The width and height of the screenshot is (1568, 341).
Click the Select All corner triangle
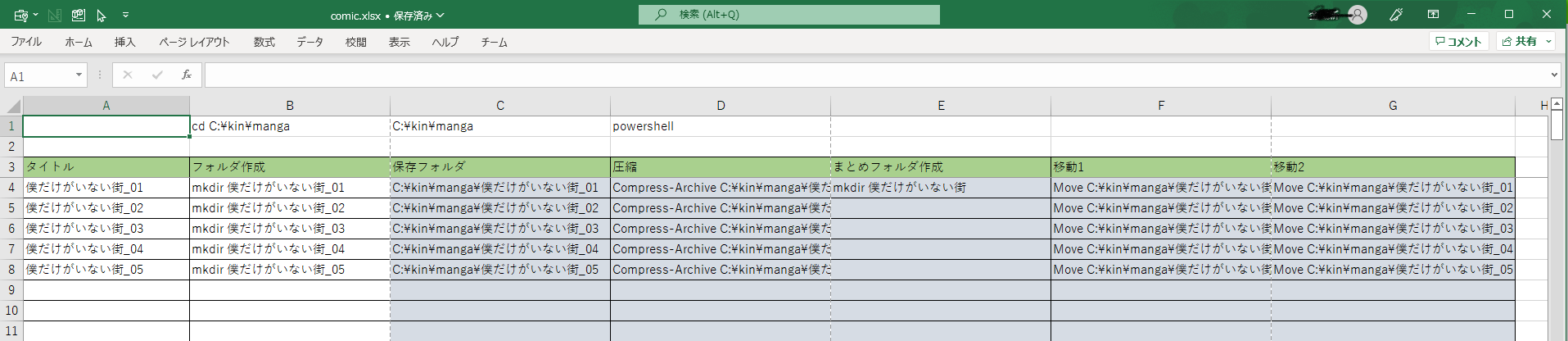[12, 106]
